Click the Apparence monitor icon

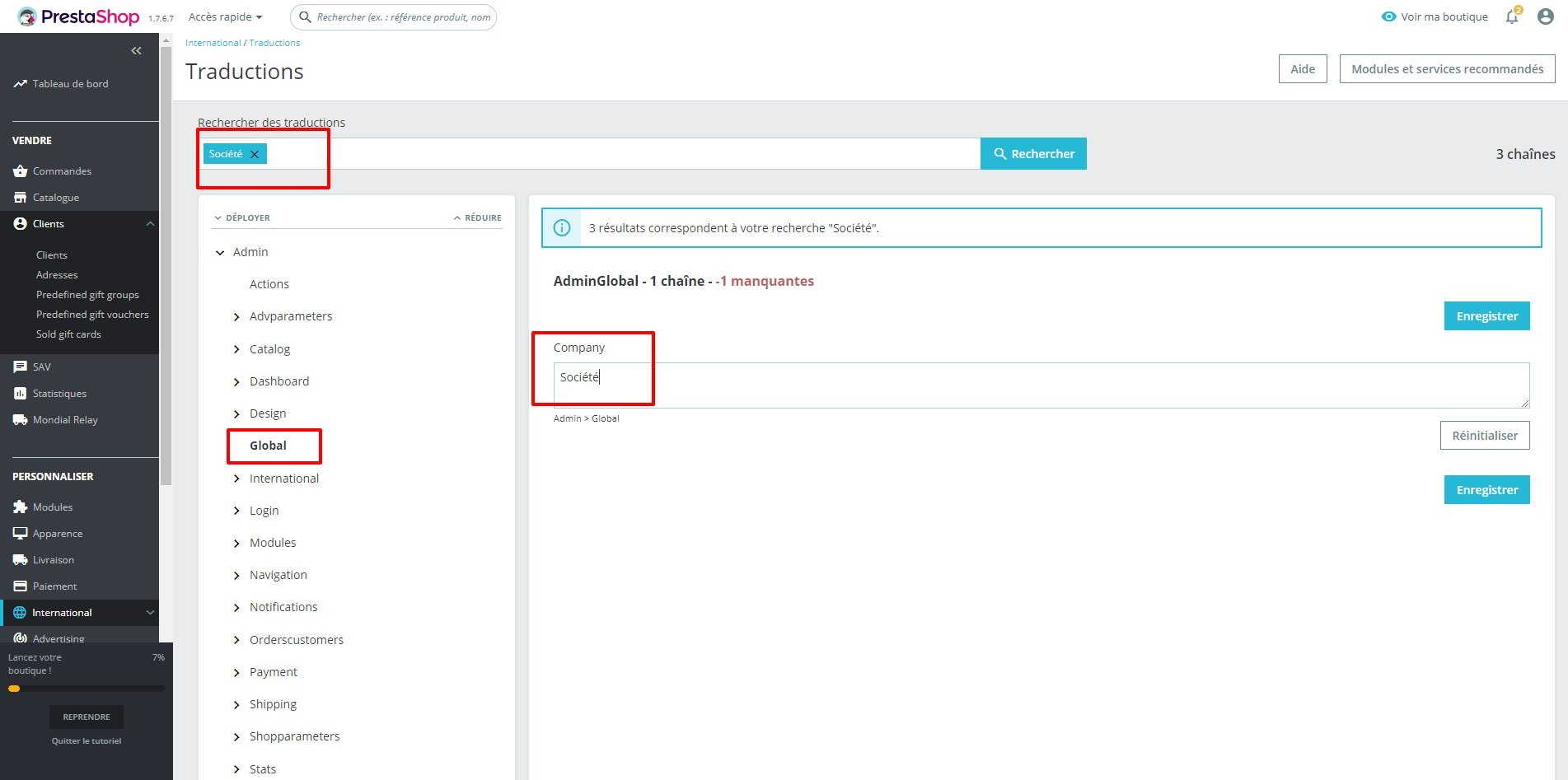tap(20, 534)
